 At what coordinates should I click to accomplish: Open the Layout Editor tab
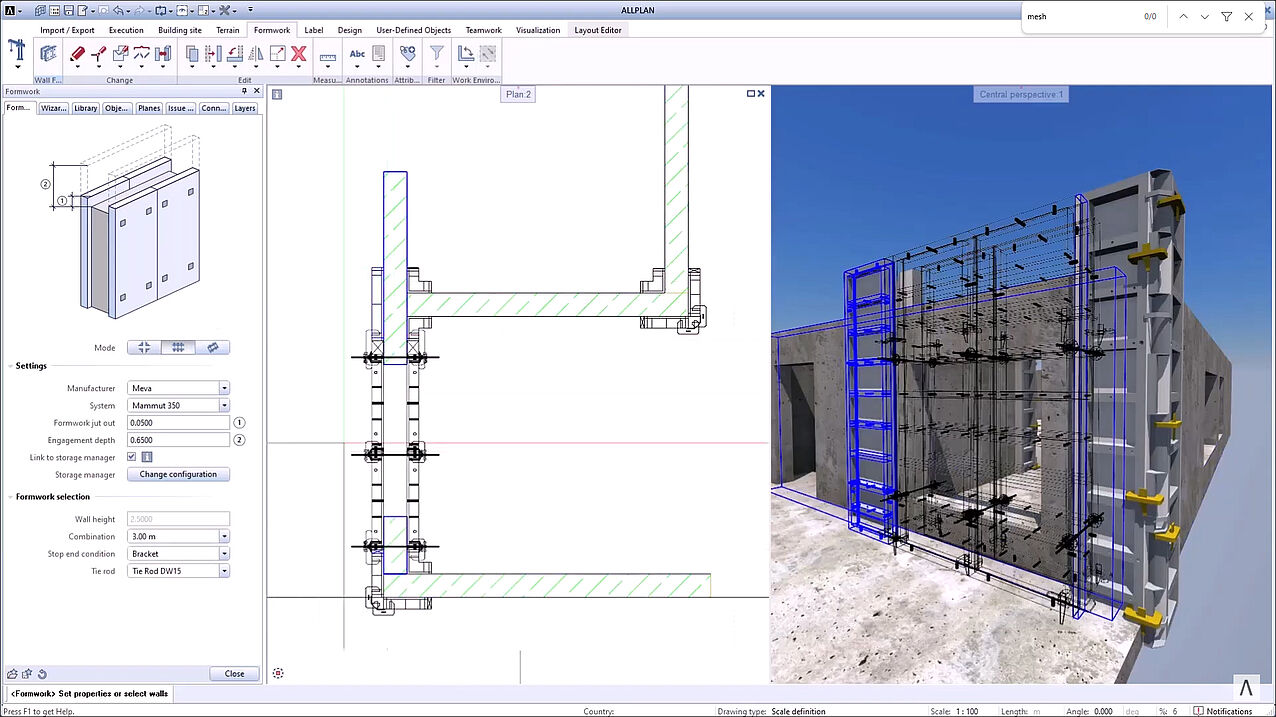pyautogui.click(x=598, y=30)
